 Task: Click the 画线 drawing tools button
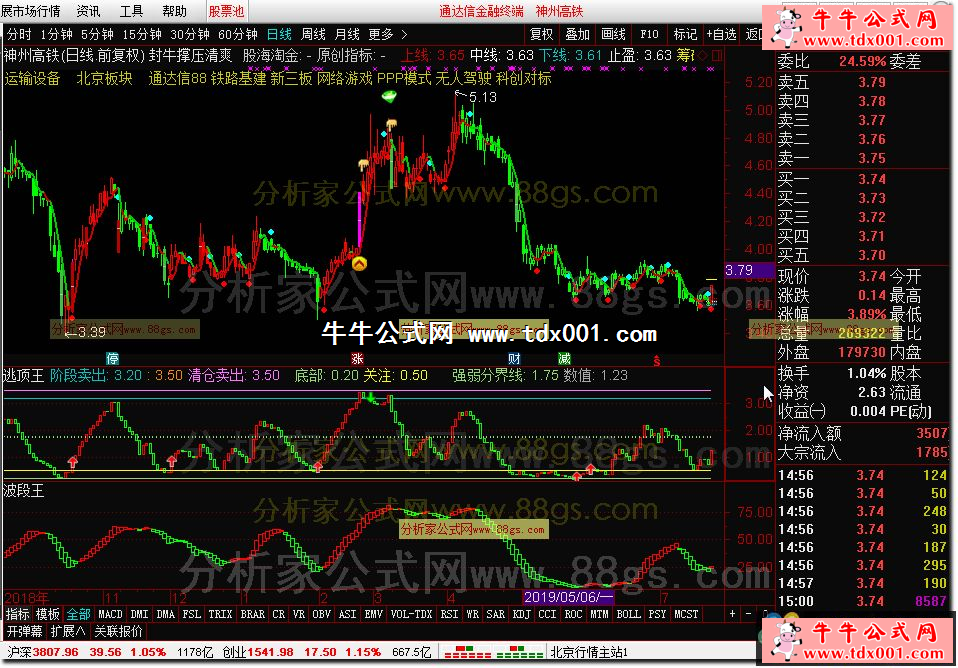(x=613, y=34)
